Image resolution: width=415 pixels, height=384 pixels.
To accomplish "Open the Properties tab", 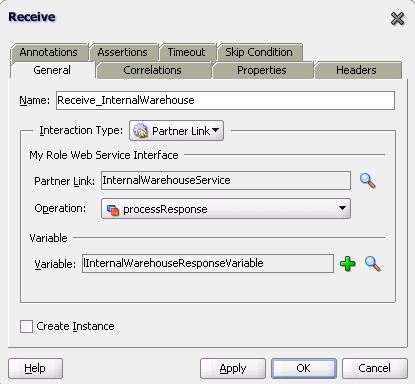I will pos(262,70).
